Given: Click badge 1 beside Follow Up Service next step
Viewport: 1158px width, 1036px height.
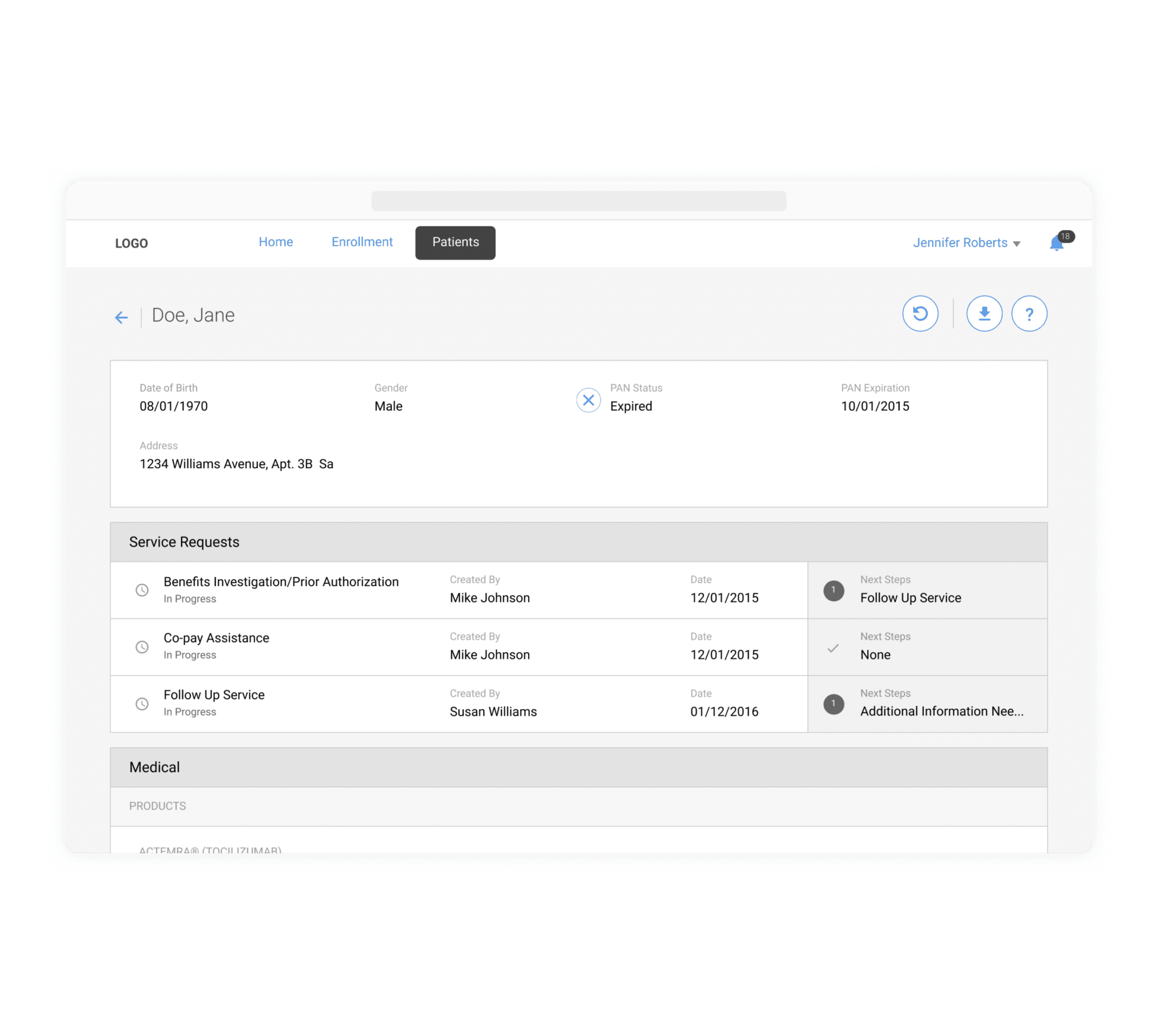Looking at the screenshot, I should 834,591.
